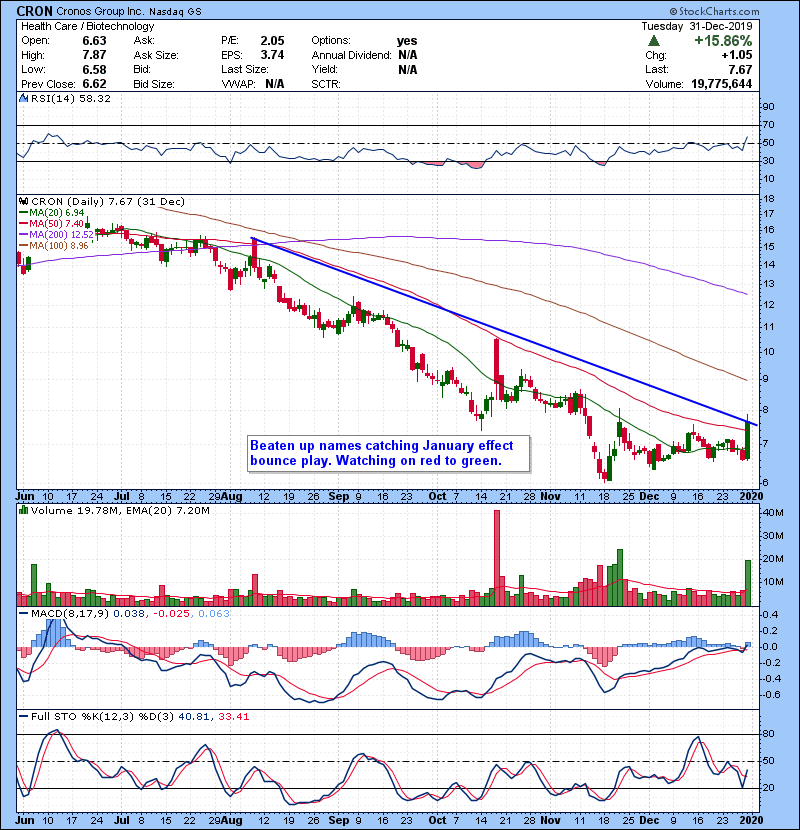Click the tallest red volume bar near 40M

[497, 558]
